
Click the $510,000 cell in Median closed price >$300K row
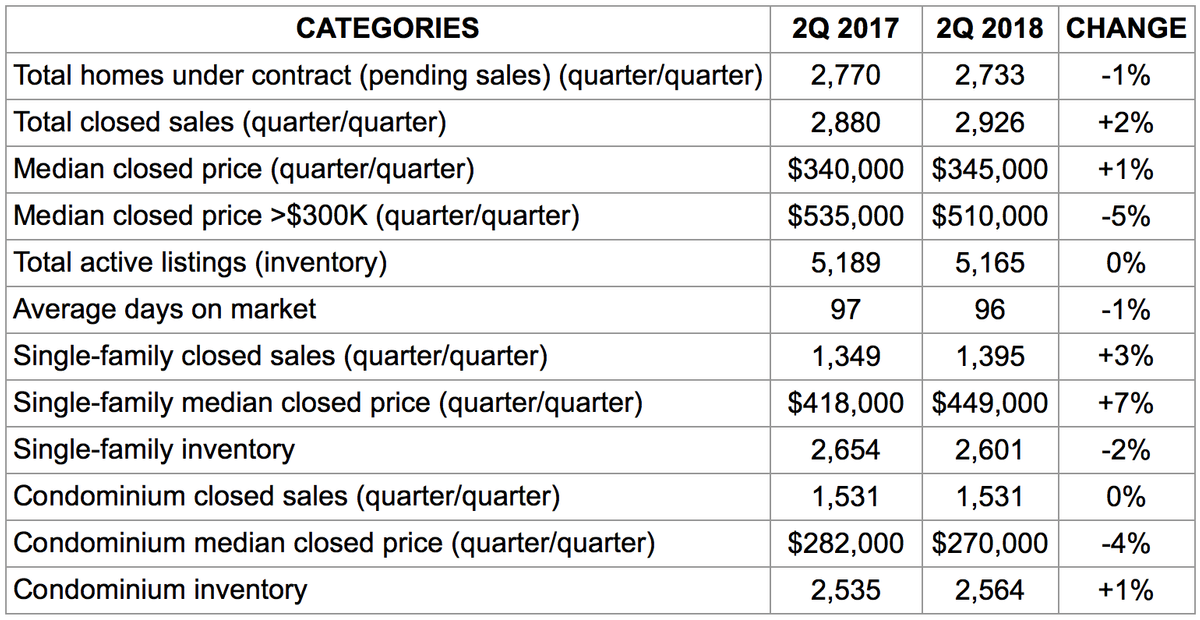click(x=990, y=215)
